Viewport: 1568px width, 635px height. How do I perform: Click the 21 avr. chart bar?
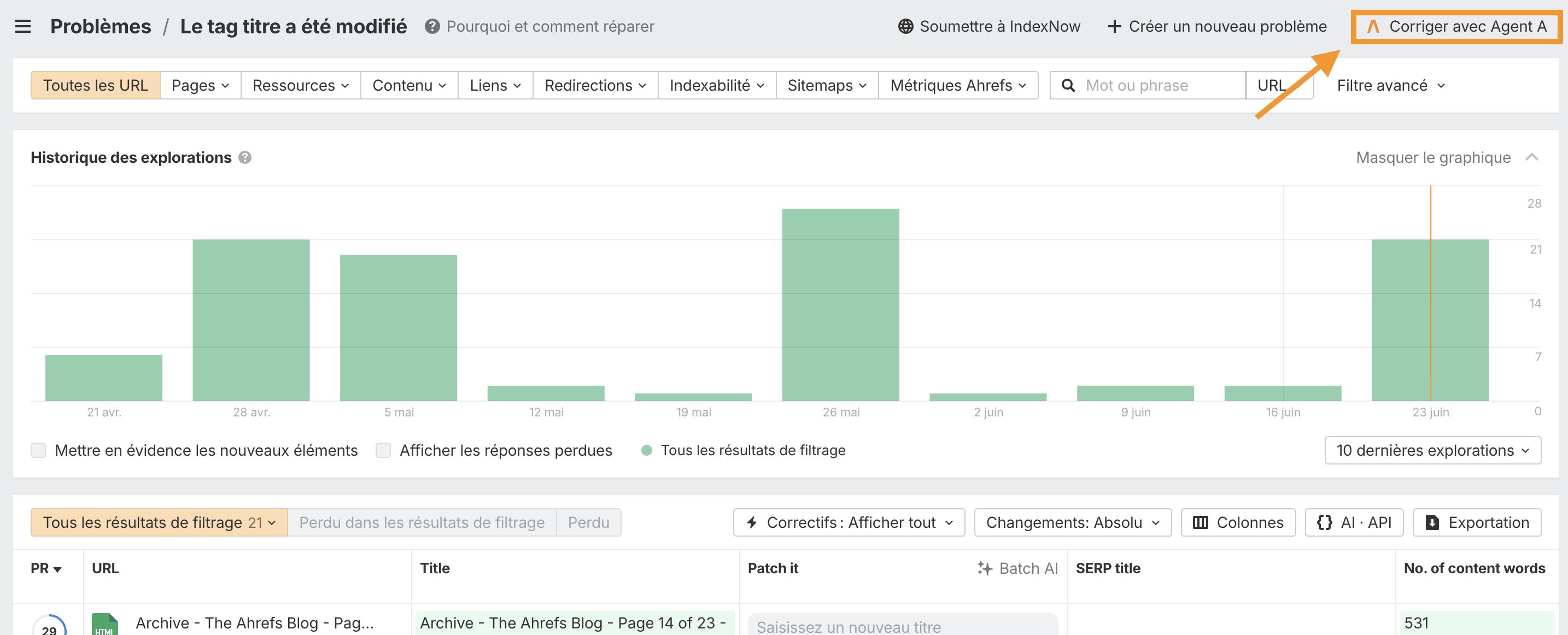point(103,378)
